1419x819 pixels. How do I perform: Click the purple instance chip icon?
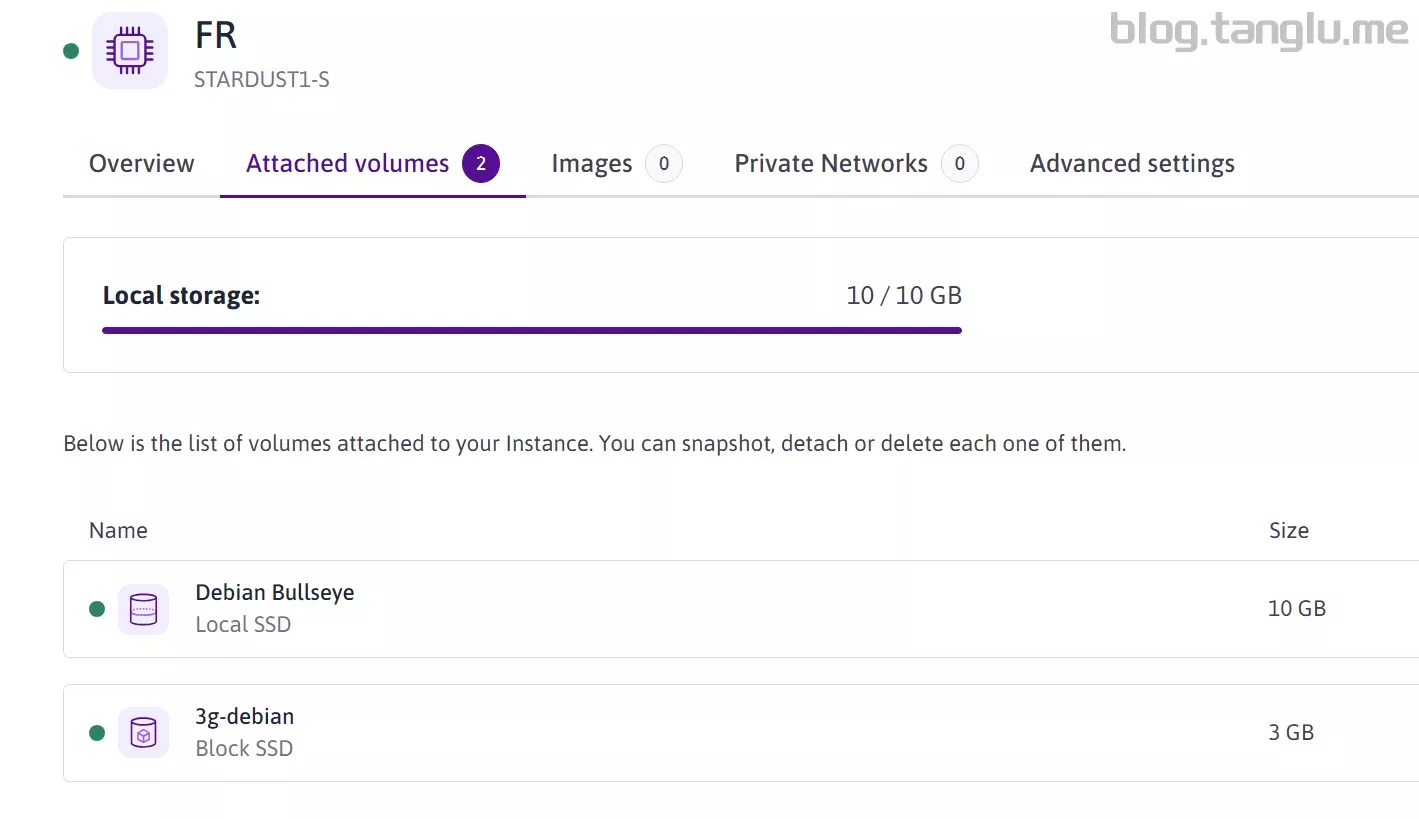(x=130, y=50)
